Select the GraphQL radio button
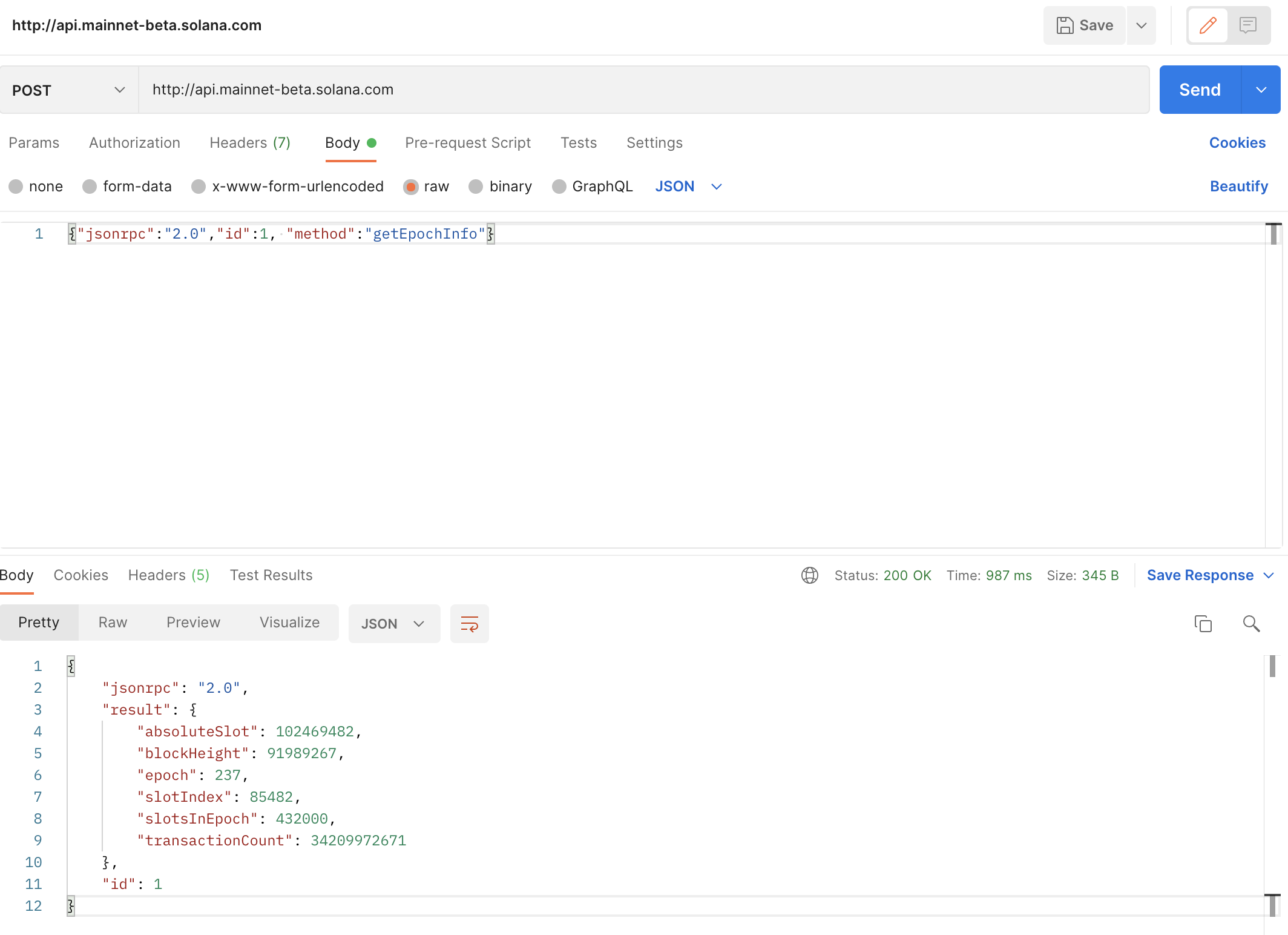The height and width of the screenshot is (935, 1288). pyautogui.click(x=559, y=187)
